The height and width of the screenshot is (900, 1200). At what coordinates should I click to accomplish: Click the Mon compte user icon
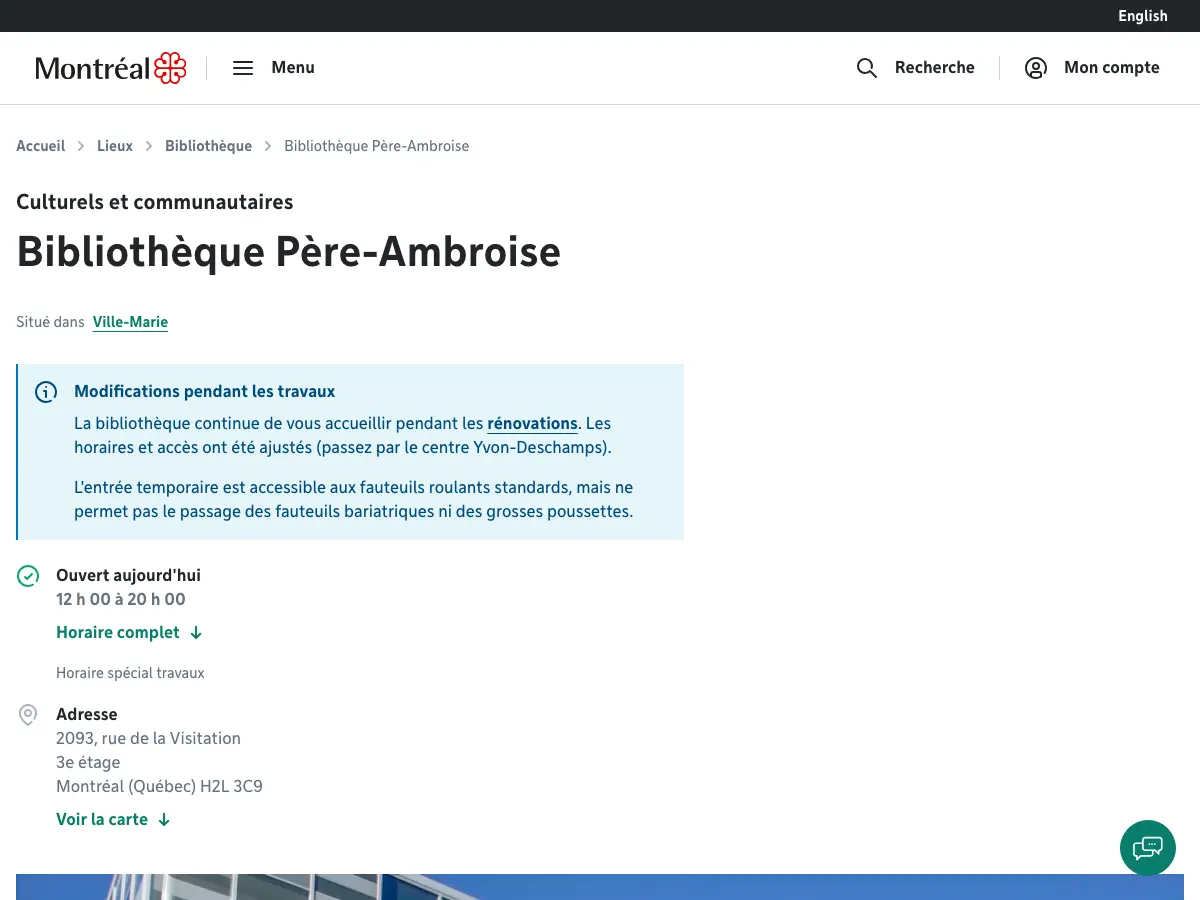1036,68
